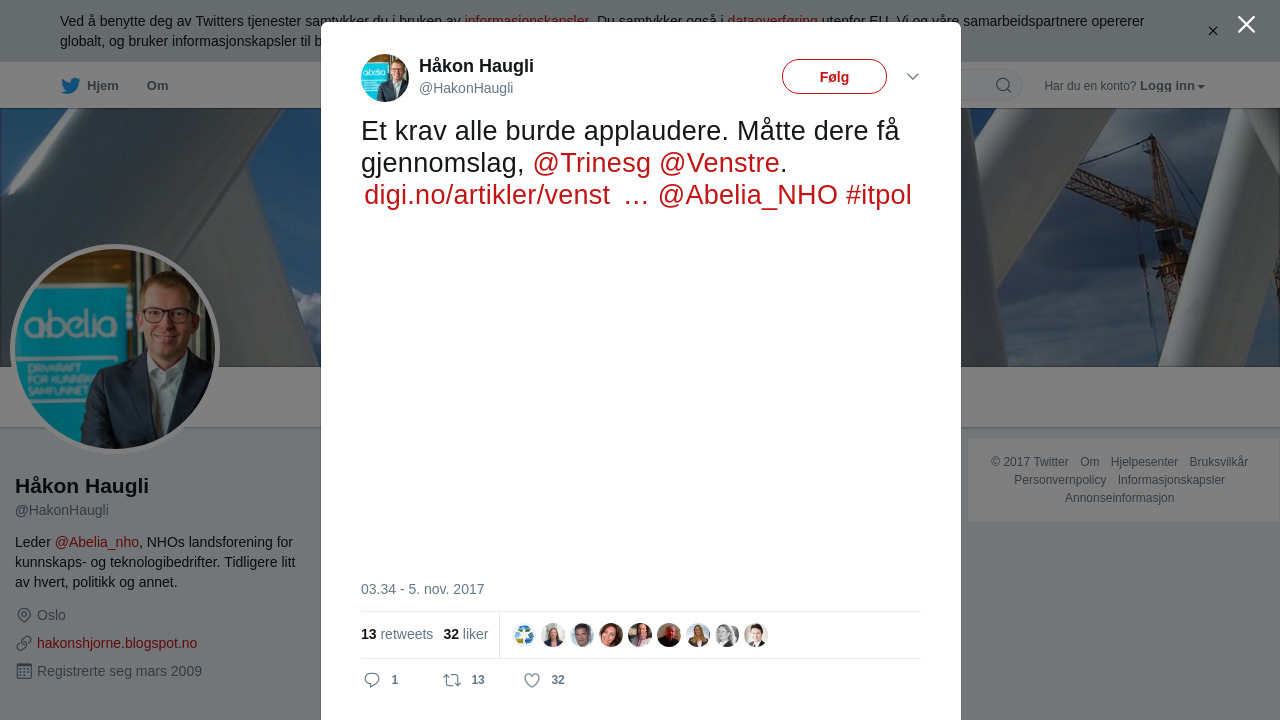Open the large profile photo on the left
Viewport: 1280px width, 720px height.
pyautogui.click(x=115, y=349)
